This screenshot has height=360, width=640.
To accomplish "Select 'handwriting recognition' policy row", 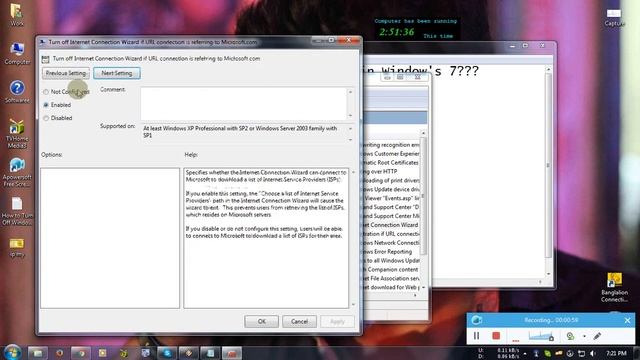I will (391, 145).
